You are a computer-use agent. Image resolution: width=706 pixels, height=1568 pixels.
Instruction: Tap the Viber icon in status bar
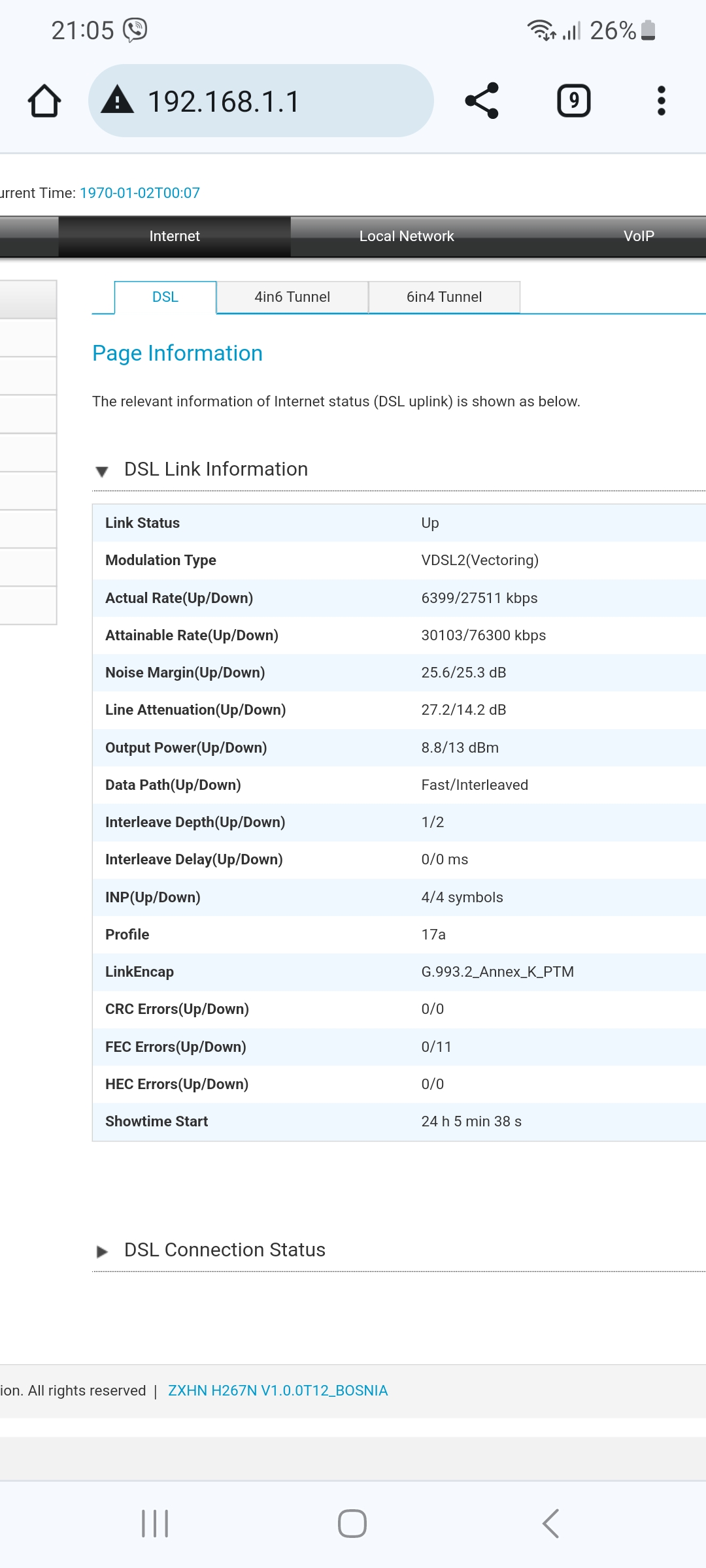[x=135, y=30]
